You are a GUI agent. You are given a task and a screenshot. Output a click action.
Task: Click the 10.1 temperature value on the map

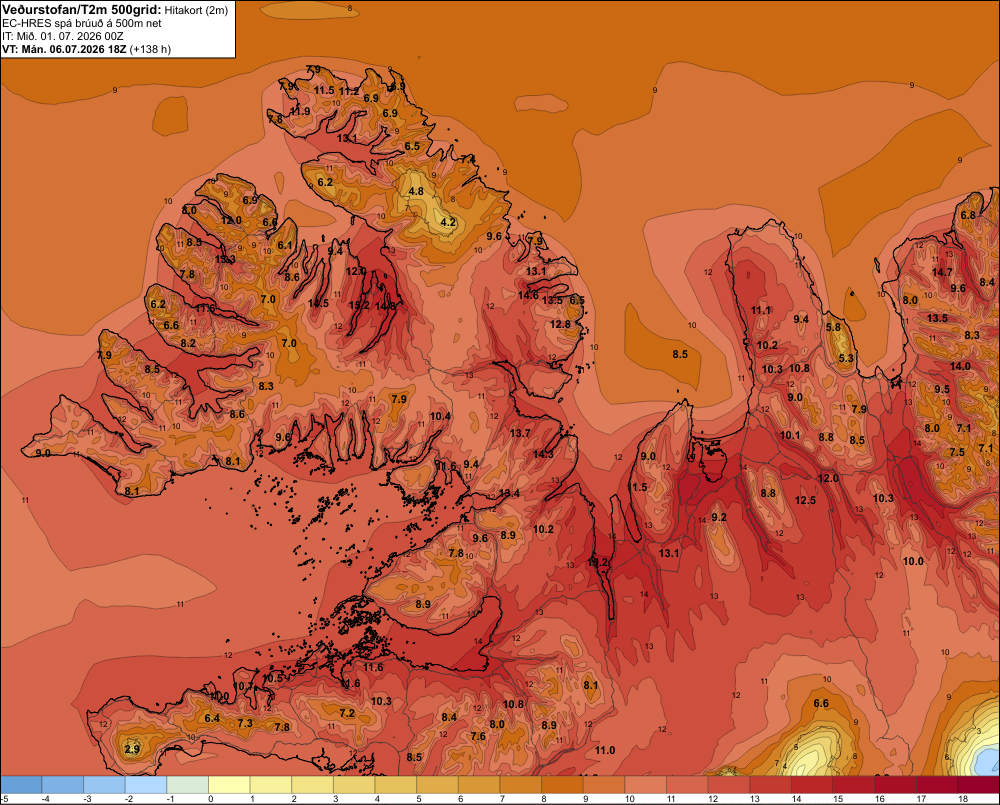(790, 435)
